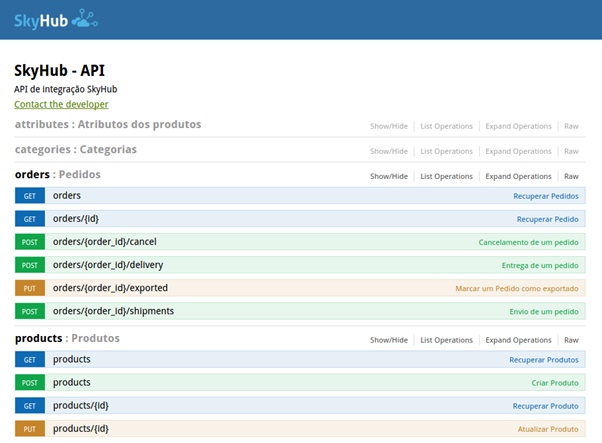This screenshot has height=443, width=602.
Task: Open Raw for the attributes section
Action: click(571, 126)
